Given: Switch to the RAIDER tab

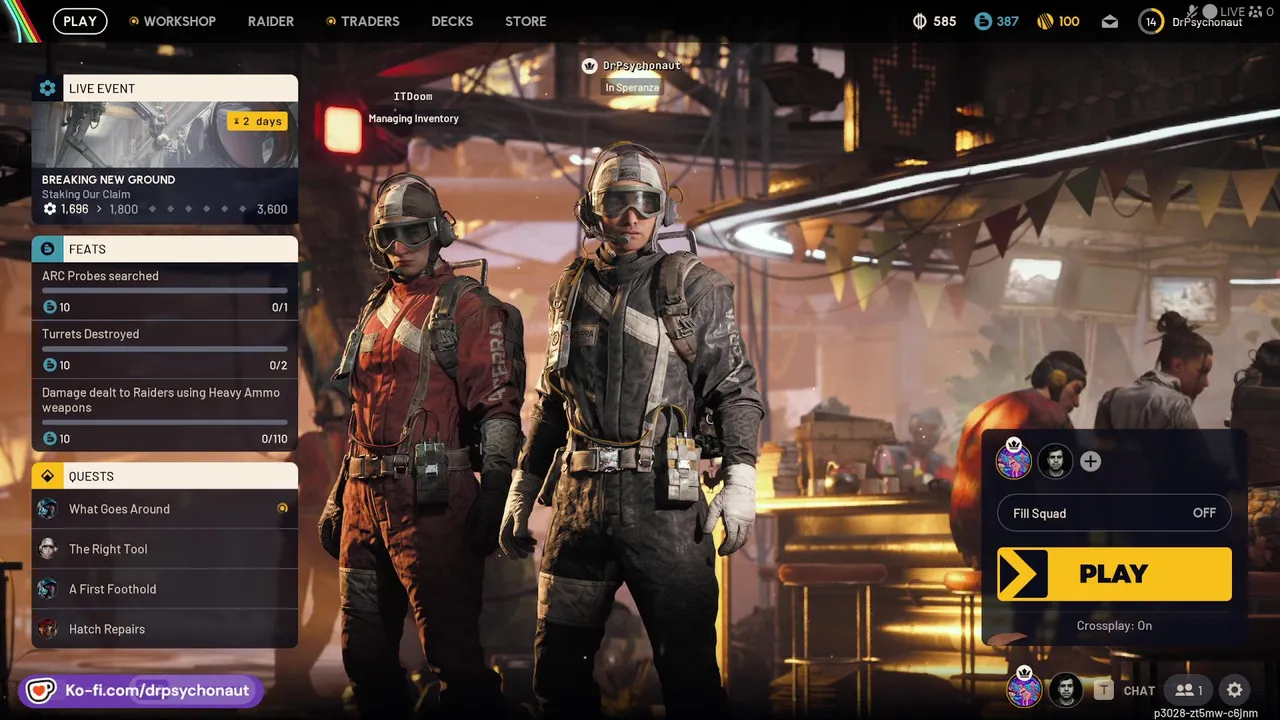Looking at the screenshot, I should (271, 21).
